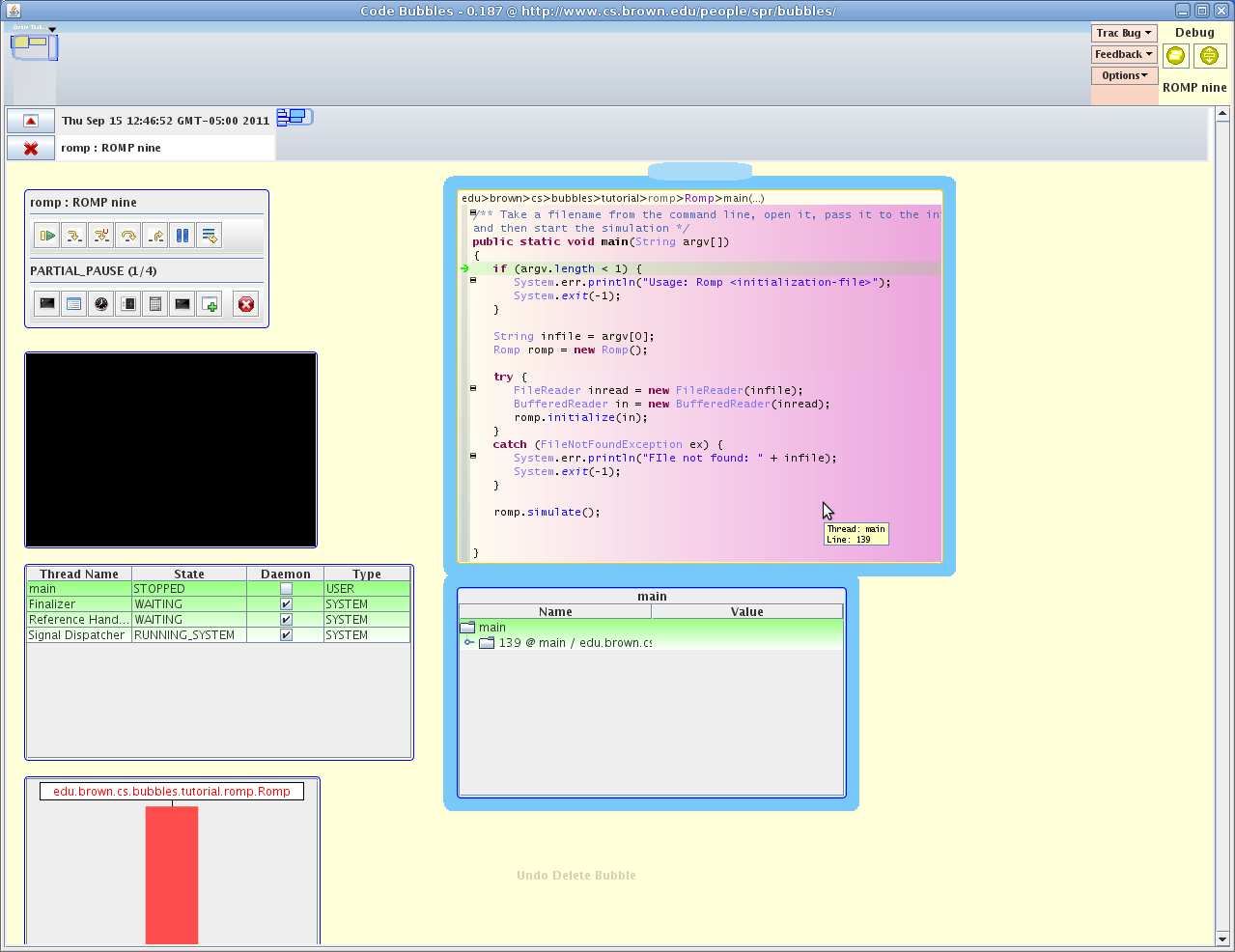Sort by Daemon column header
1235x952 pixels.
pos(286,574)
